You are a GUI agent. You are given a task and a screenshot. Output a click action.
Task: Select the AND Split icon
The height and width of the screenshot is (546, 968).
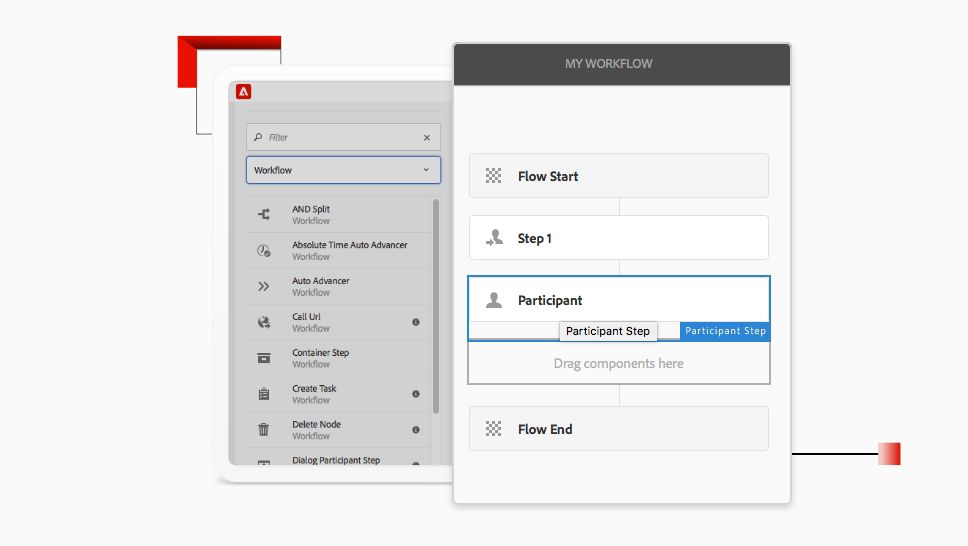tap(264, 214)
